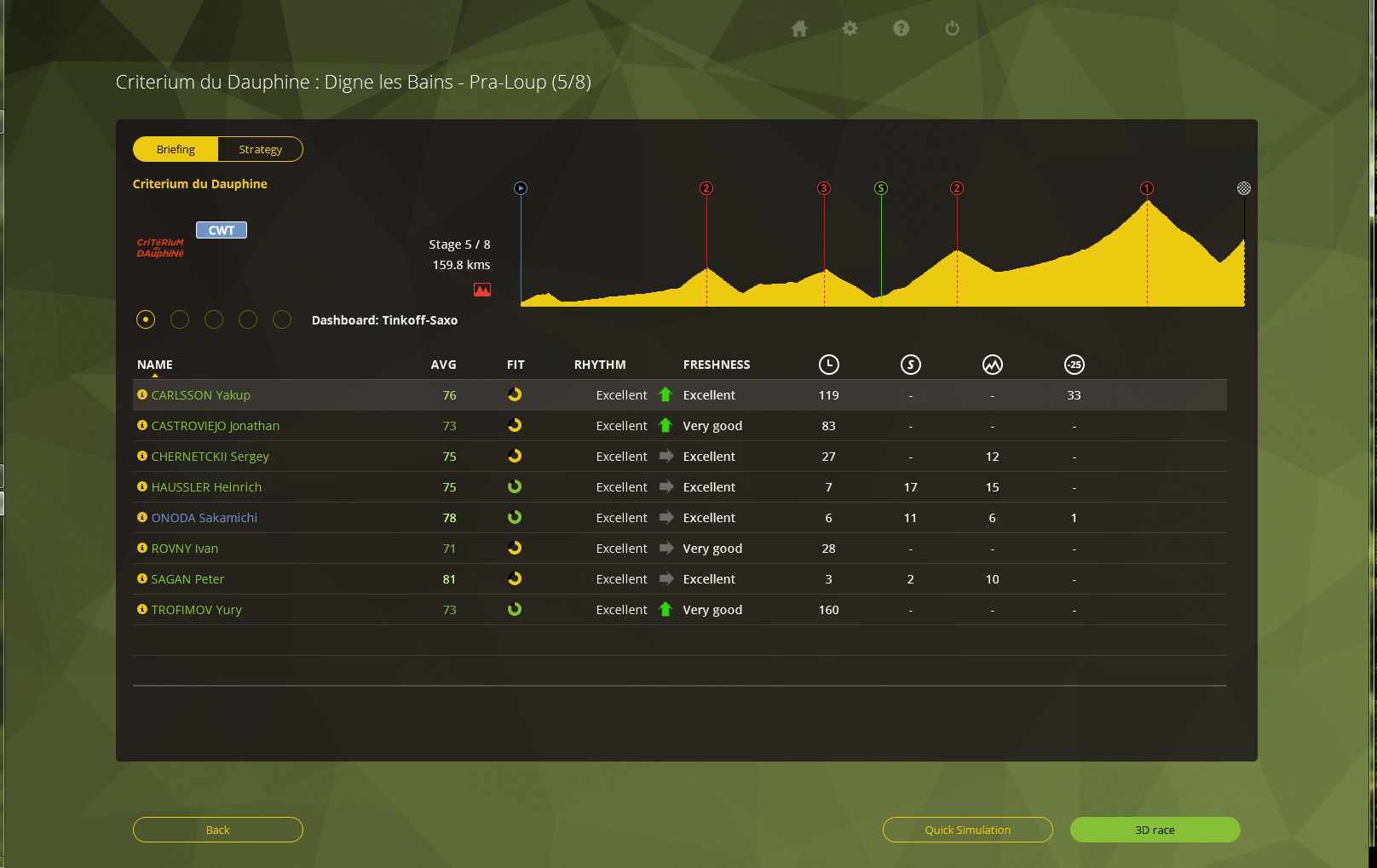
Task: Click the finish line checkered marker
Action: click(x=1244, y=188)
